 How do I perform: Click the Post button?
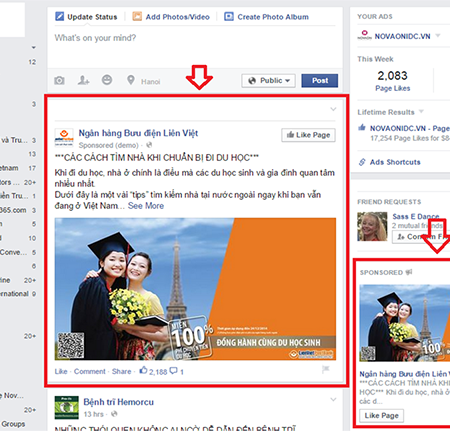(x=320, y=81)
